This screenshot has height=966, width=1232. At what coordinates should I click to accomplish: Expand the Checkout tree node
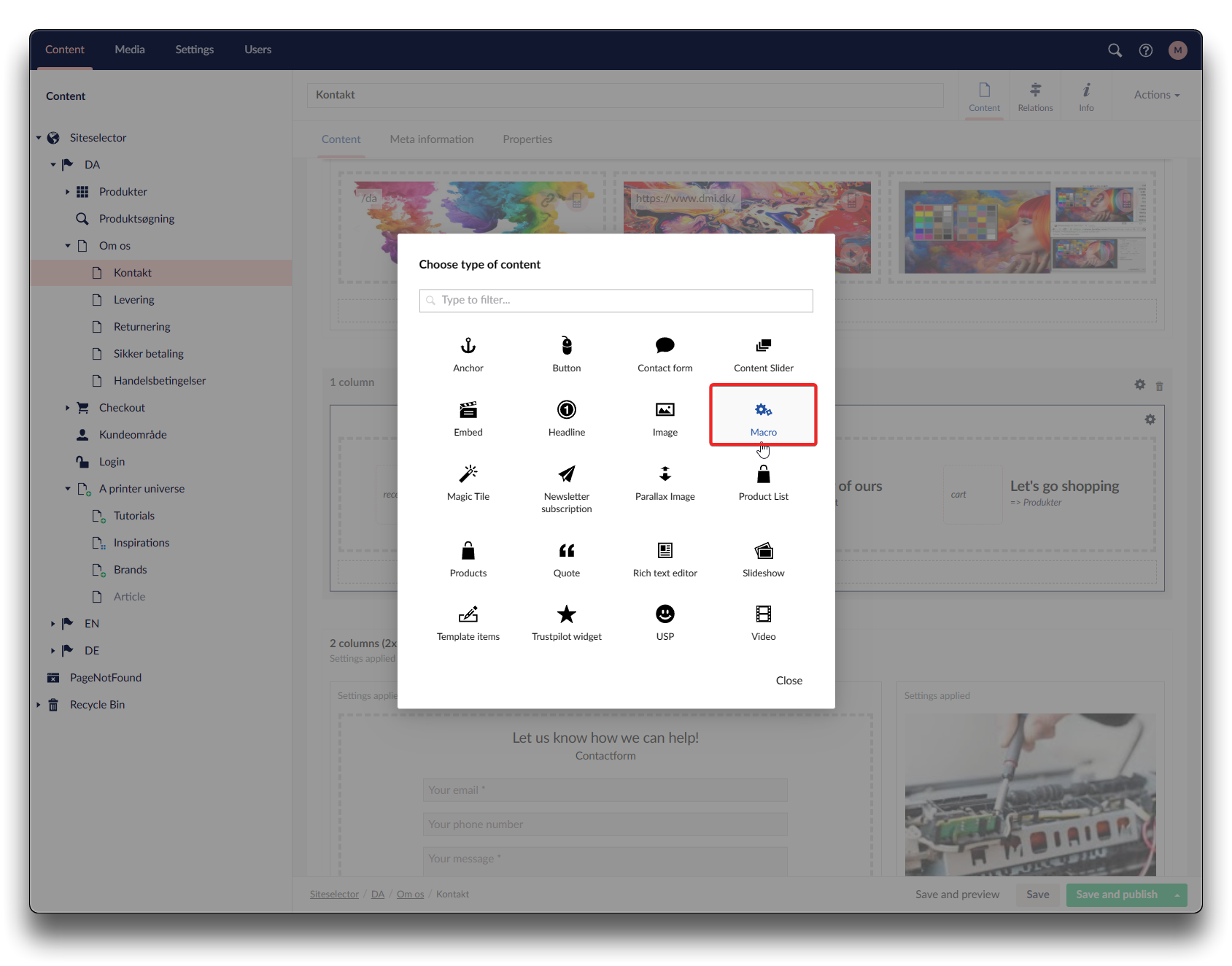pyautogui.click(x=67, y=408)
